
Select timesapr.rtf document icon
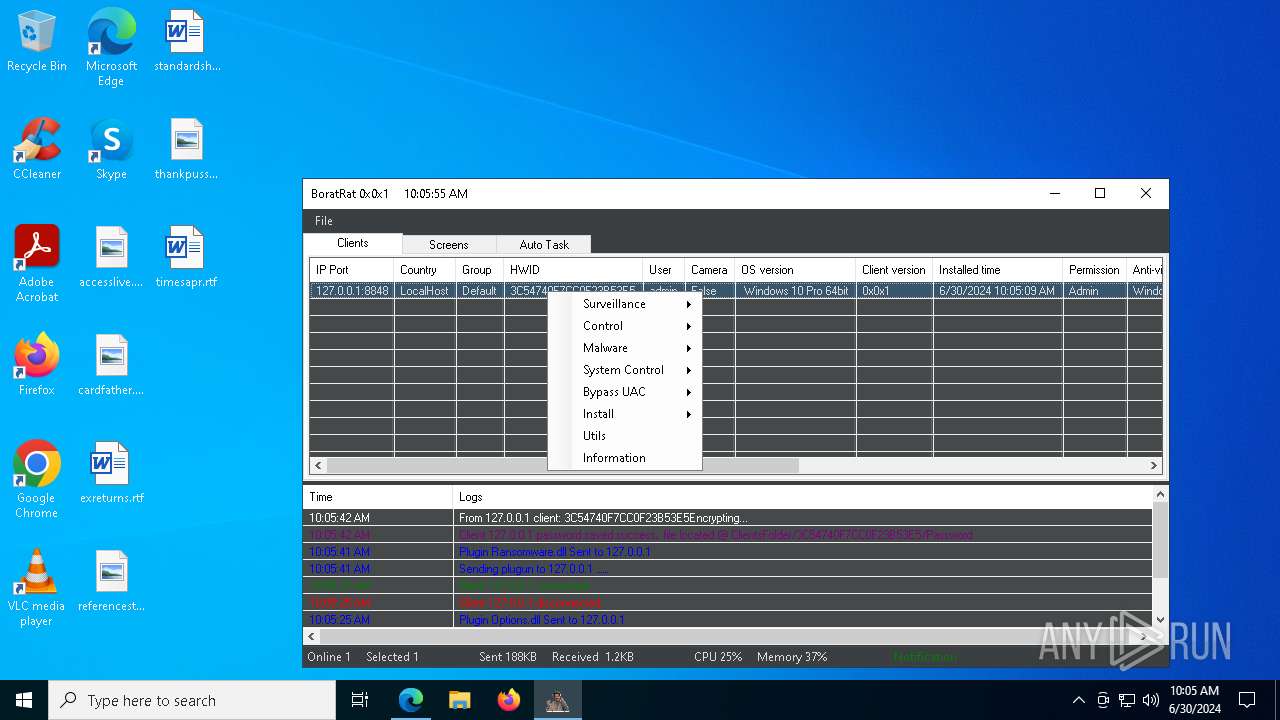pyautogui.click(x=186, y=258)
